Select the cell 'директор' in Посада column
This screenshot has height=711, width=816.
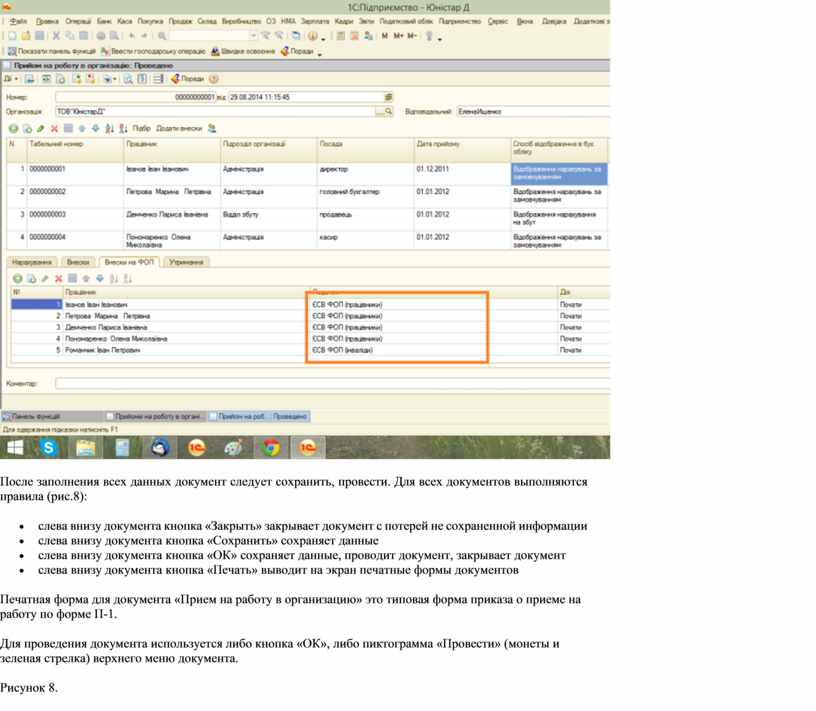(365, 174)
